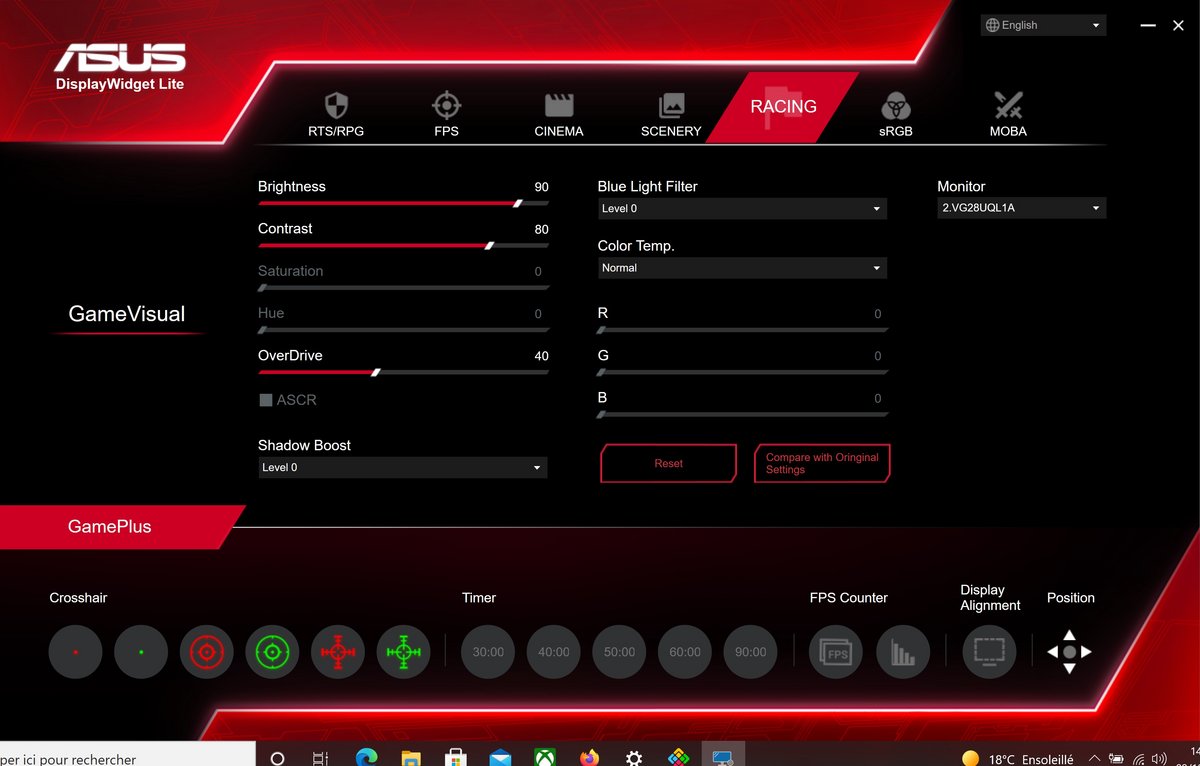Move GamePlus position up arrow
Viewport: 1200px width, 766px height.
[1069, 634]
